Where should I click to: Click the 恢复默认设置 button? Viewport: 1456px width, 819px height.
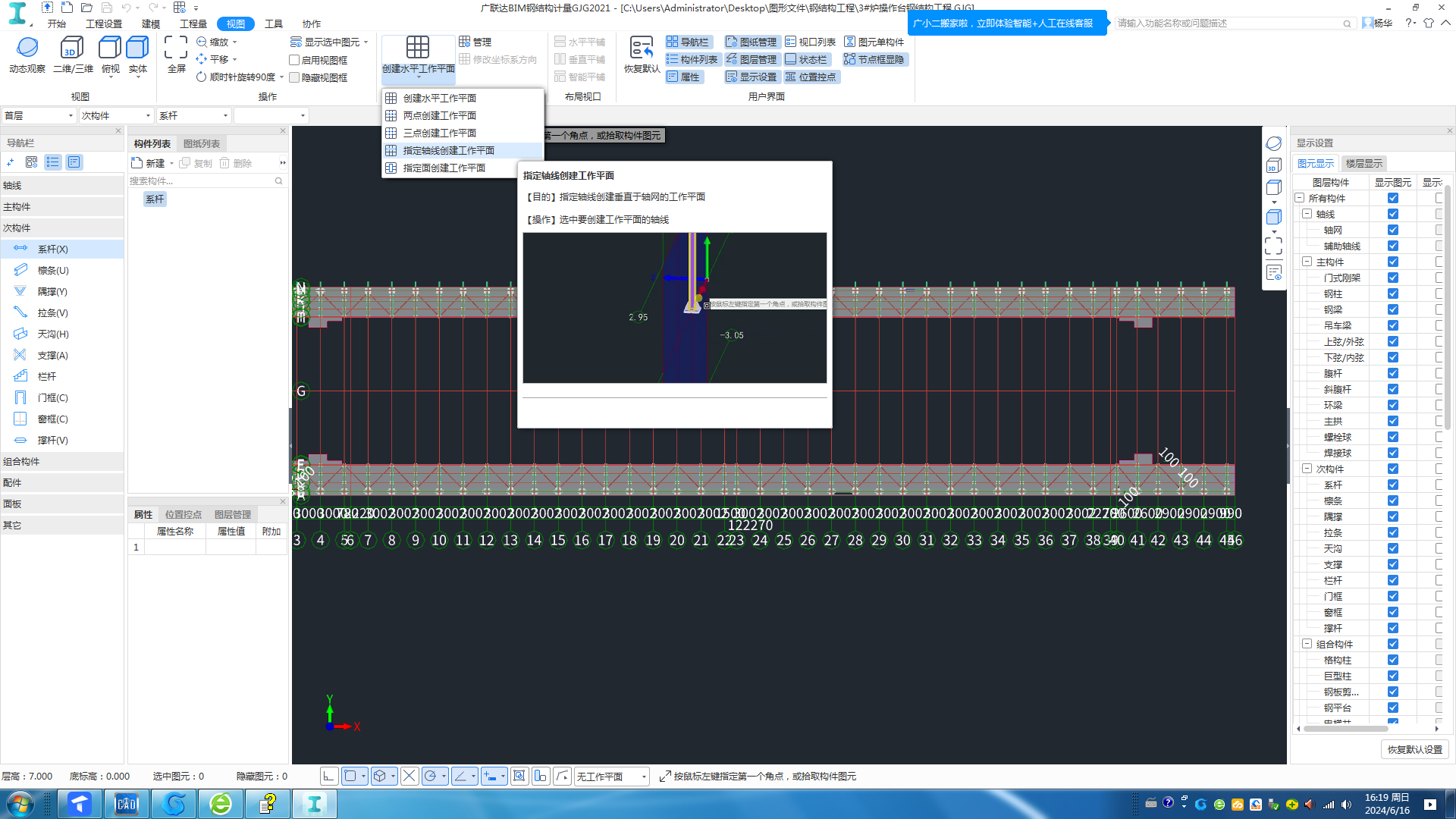click(x=1415, y=749)
